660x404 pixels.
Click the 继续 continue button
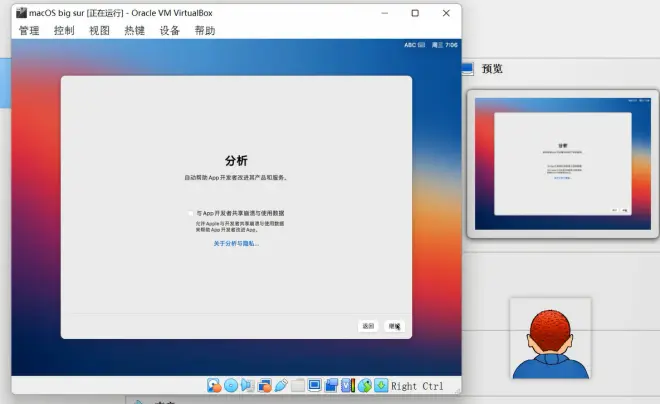pos(394,326)
